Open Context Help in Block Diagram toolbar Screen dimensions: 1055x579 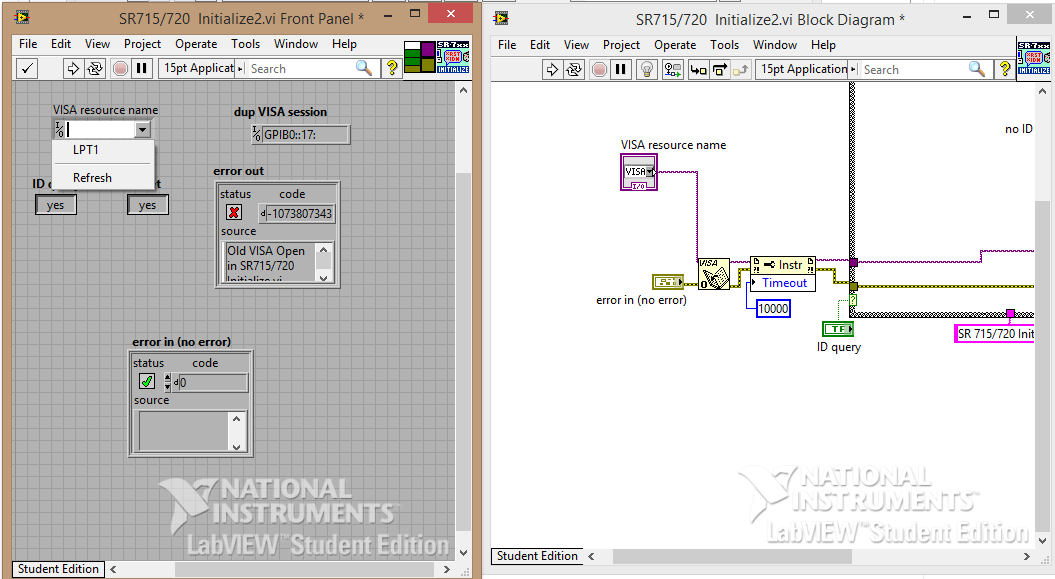point(1005,69)
